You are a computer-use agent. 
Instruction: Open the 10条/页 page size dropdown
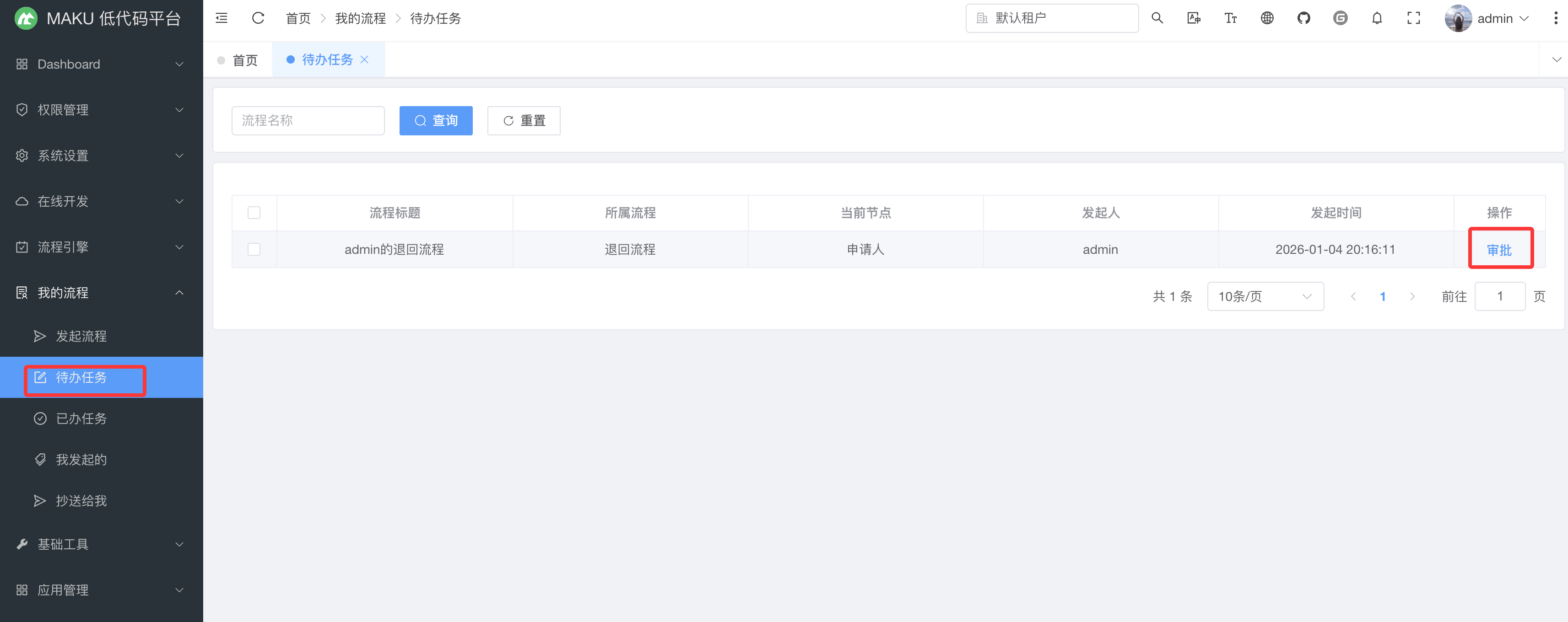pos(1265,296)
